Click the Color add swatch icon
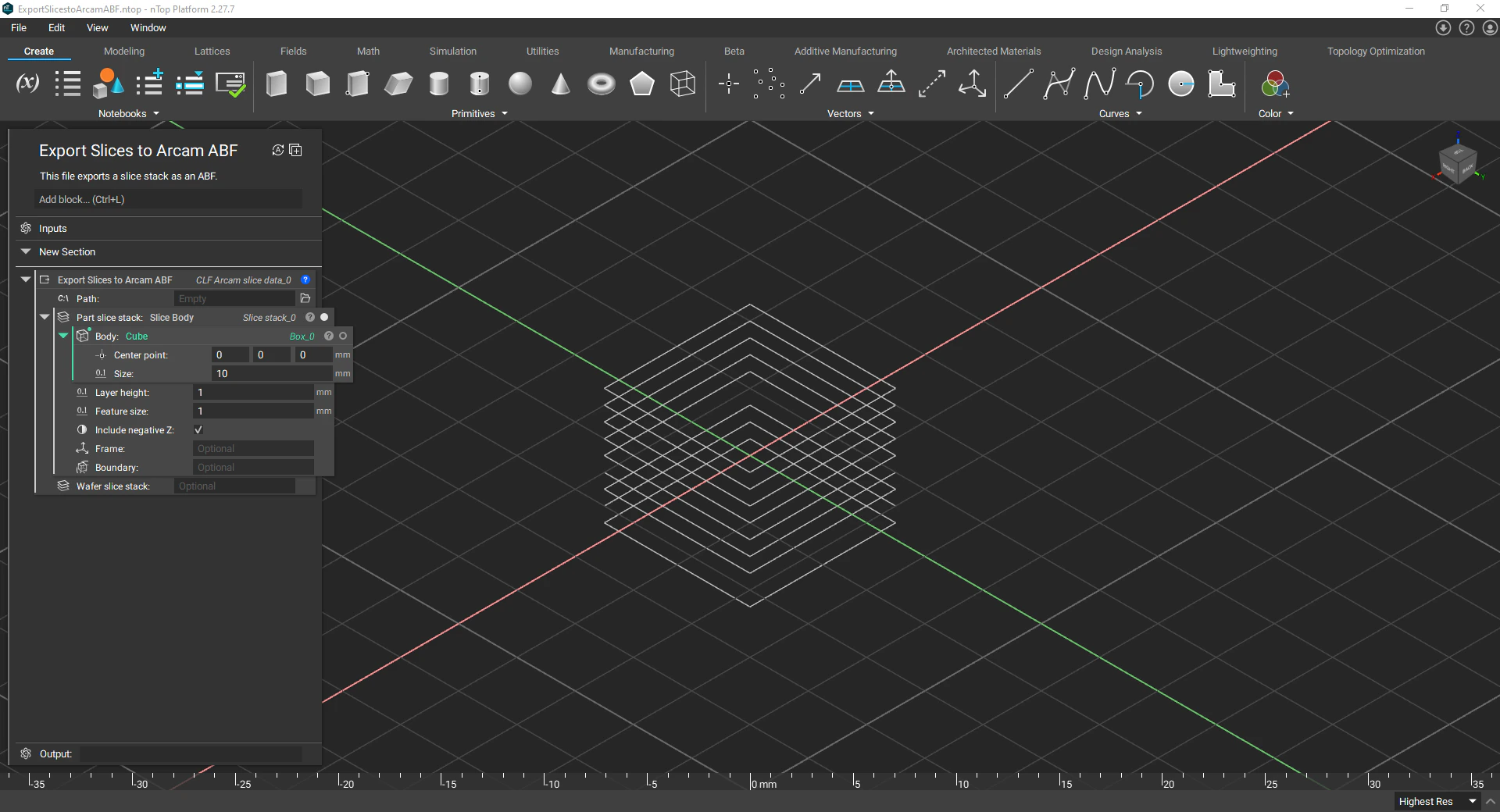Screen dimensions: 1500x812 (x=1275, y=84)
